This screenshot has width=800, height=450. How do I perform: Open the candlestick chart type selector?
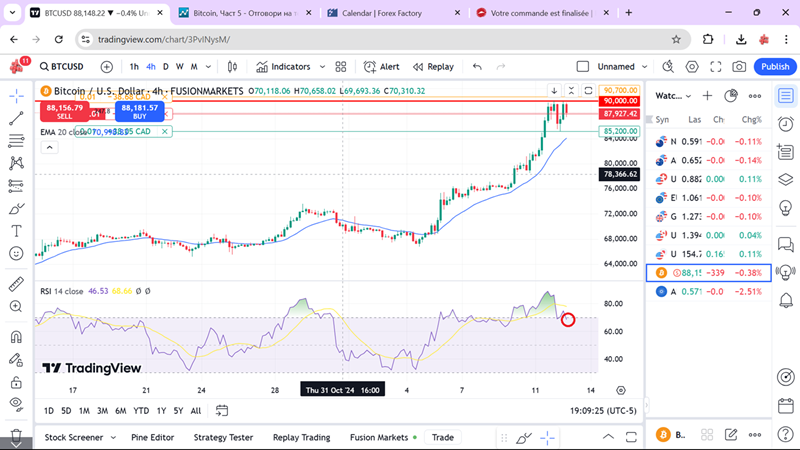(232, 67)
